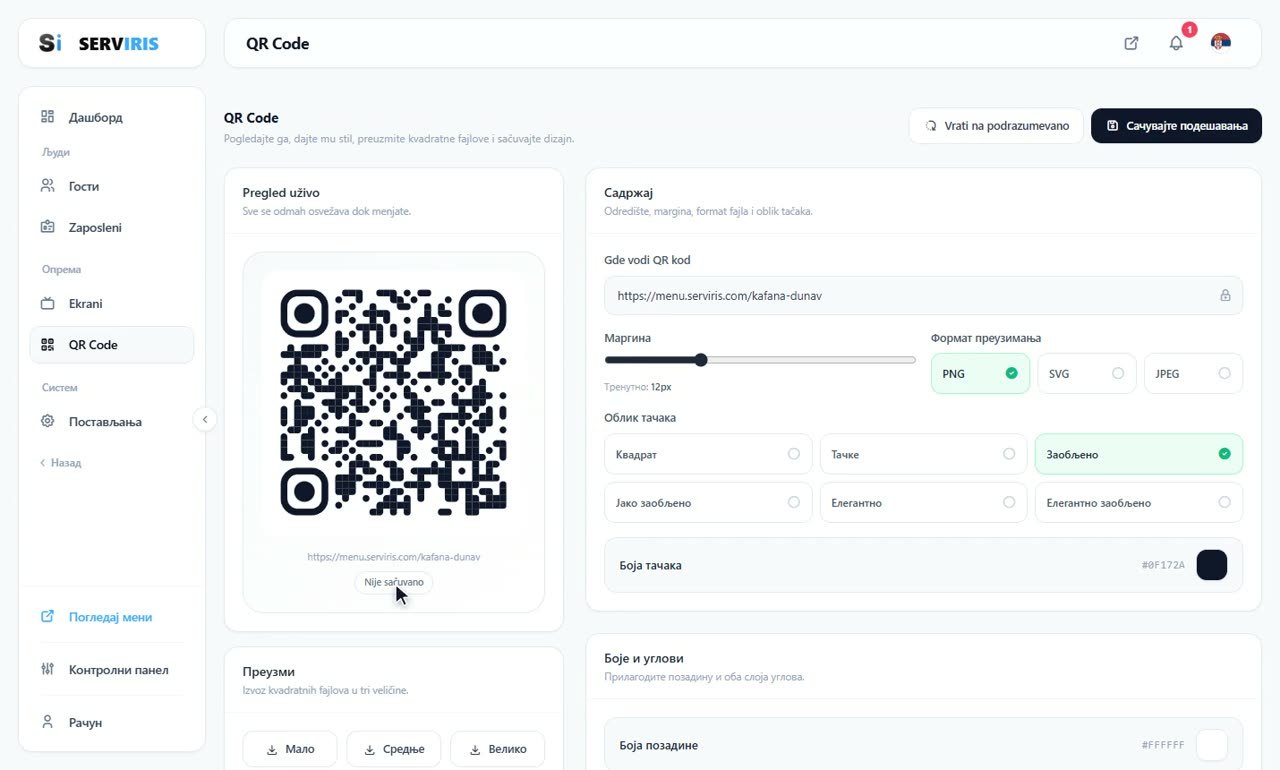Viewport: 1280px width, 770px height.
Task: Click the Nije sačuvano badge
Action: click(394, 582)
